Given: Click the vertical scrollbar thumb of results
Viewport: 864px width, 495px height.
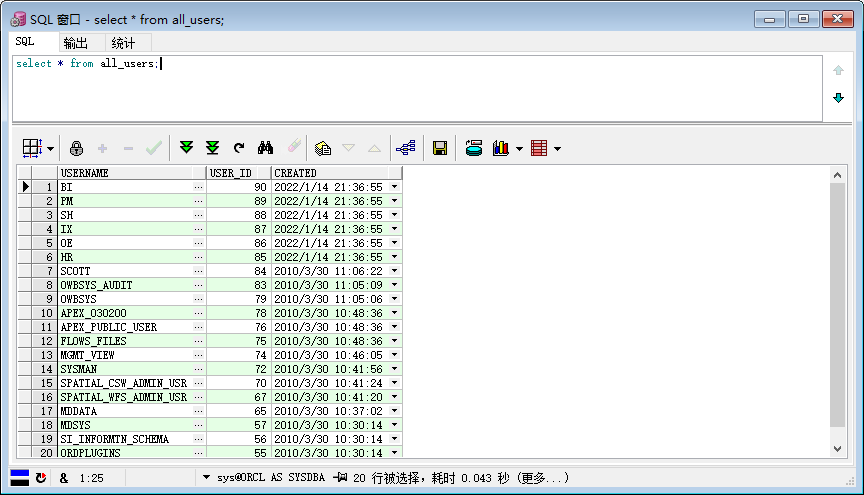Looking at the screenshot, I should pyautogui.click(x=838, y=304).
